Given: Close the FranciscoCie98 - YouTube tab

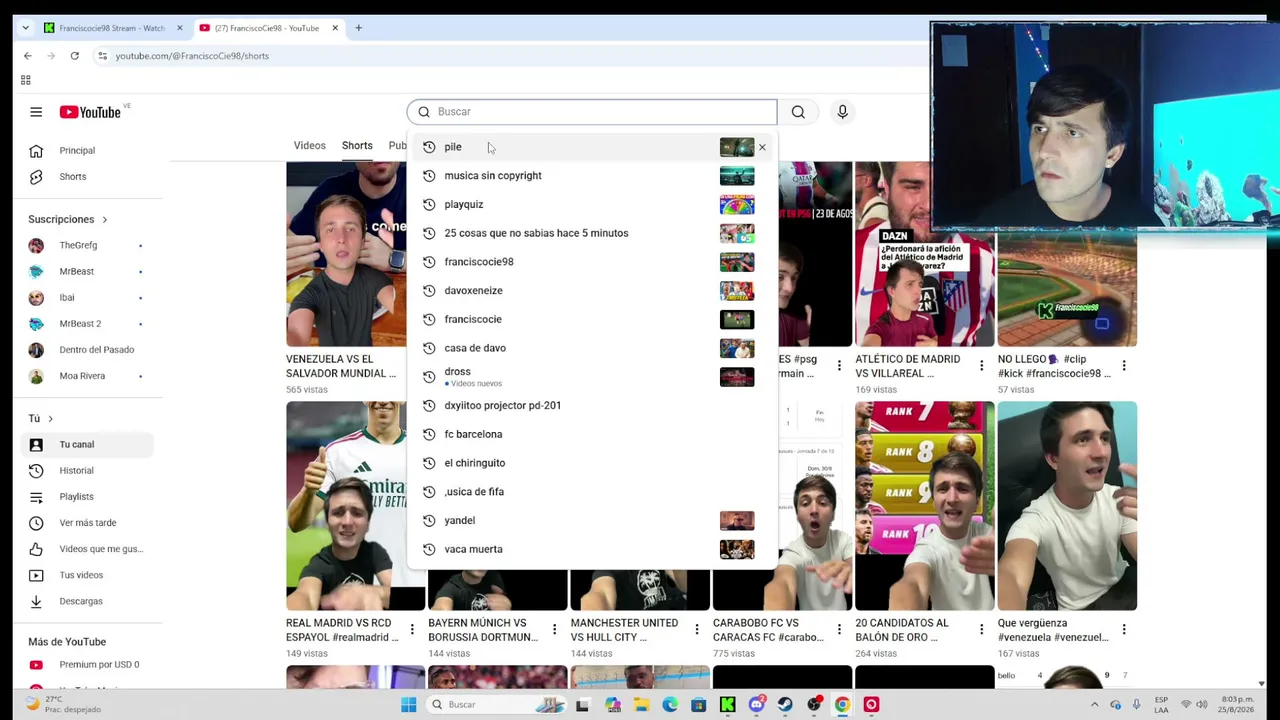Looking at the screenshot, I should click(335, 28).
